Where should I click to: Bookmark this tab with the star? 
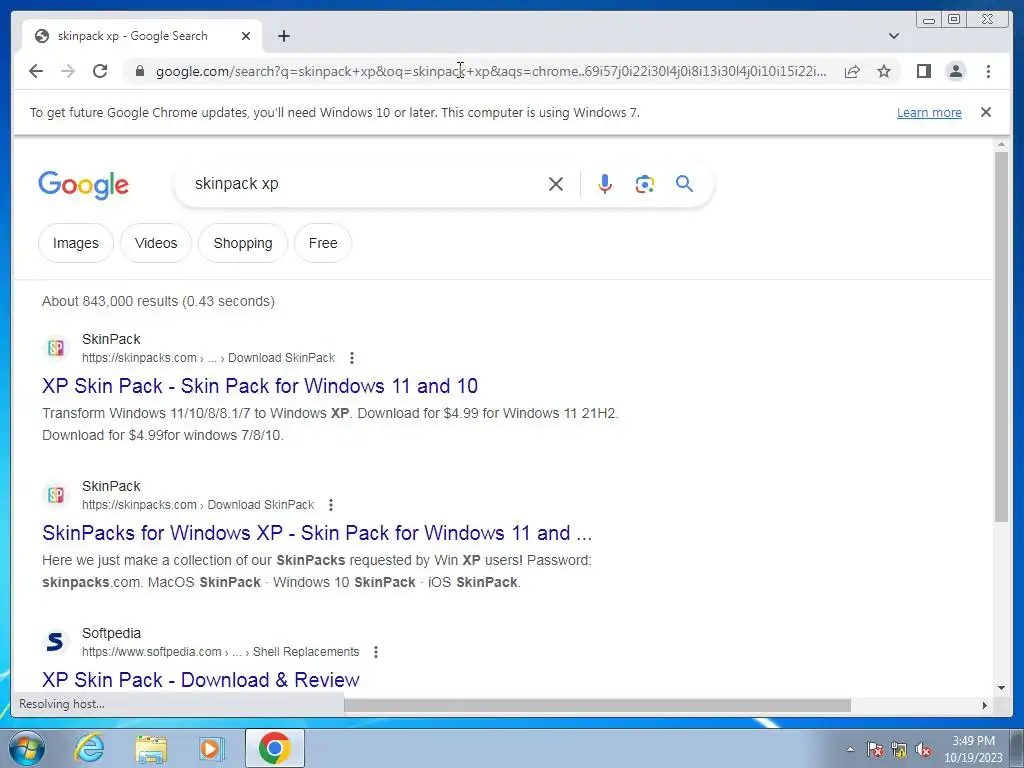884,71
